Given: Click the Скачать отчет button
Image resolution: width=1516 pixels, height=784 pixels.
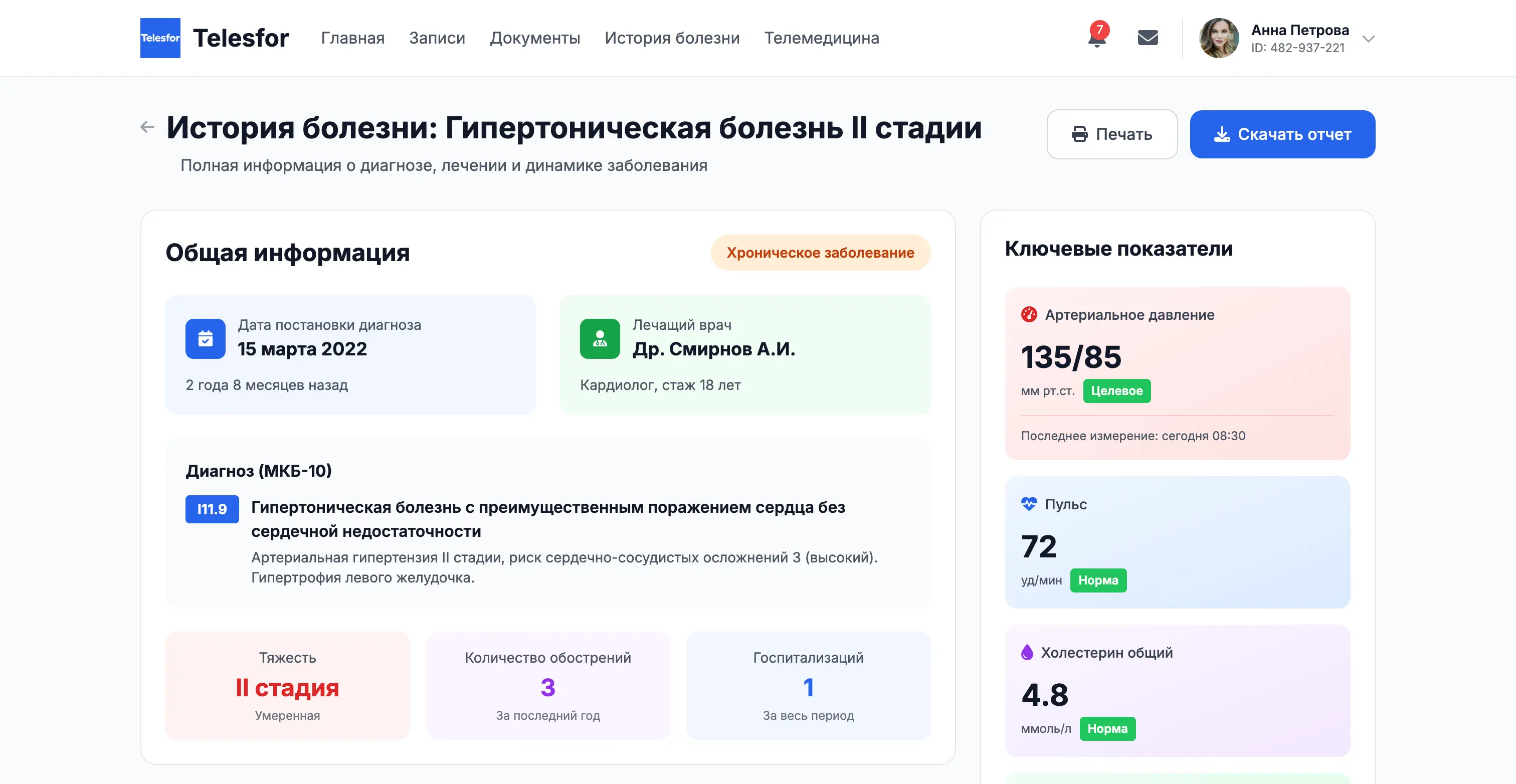Looking at the screenshot, I should pyautogui.click(x=1282, y=134).
